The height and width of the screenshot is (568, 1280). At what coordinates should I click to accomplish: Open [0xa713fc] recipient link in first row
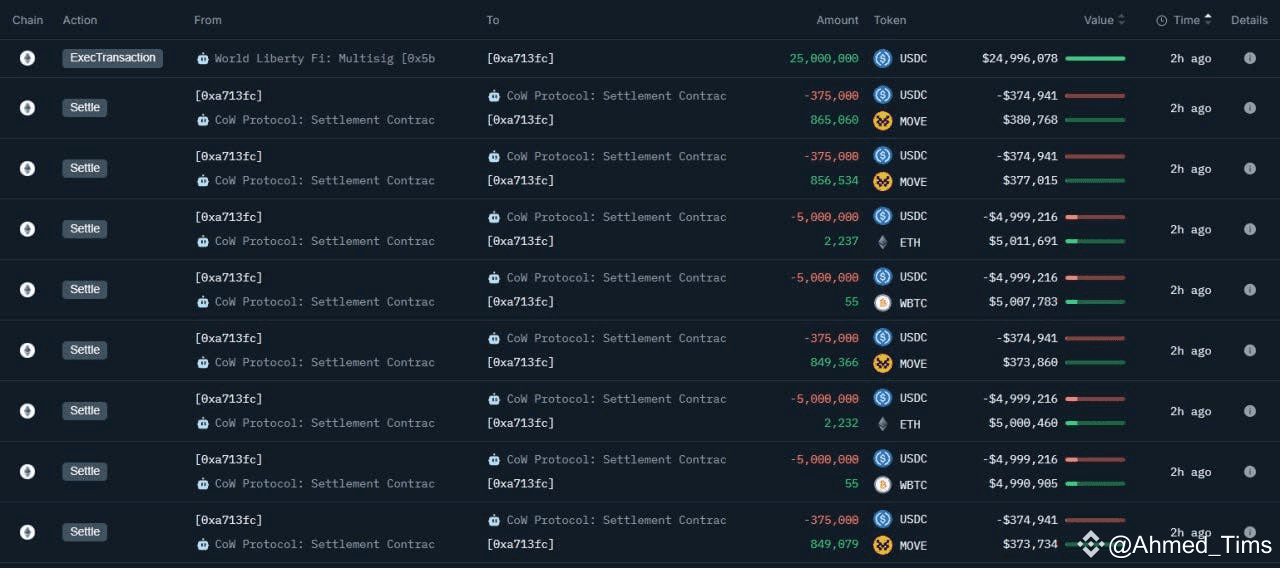520,58
